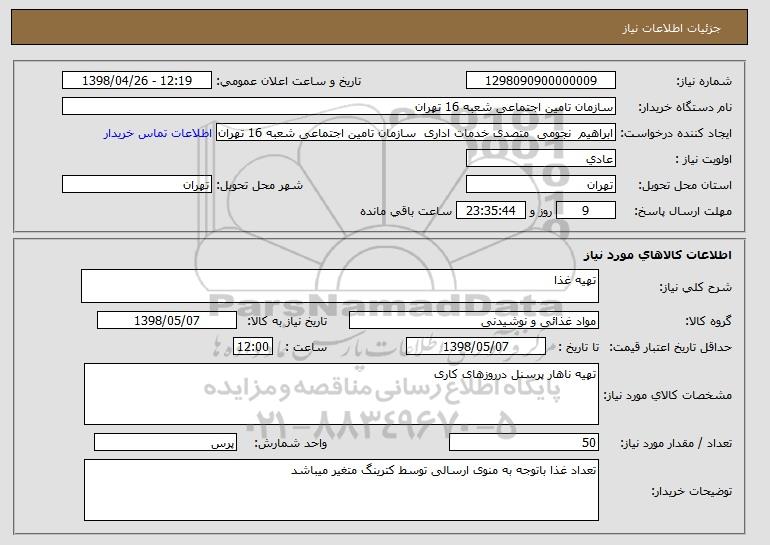Click the اطلاعات کالاهای مورد نیاز section heading
The height and width of the screenshot is (545, 770).
658,255
